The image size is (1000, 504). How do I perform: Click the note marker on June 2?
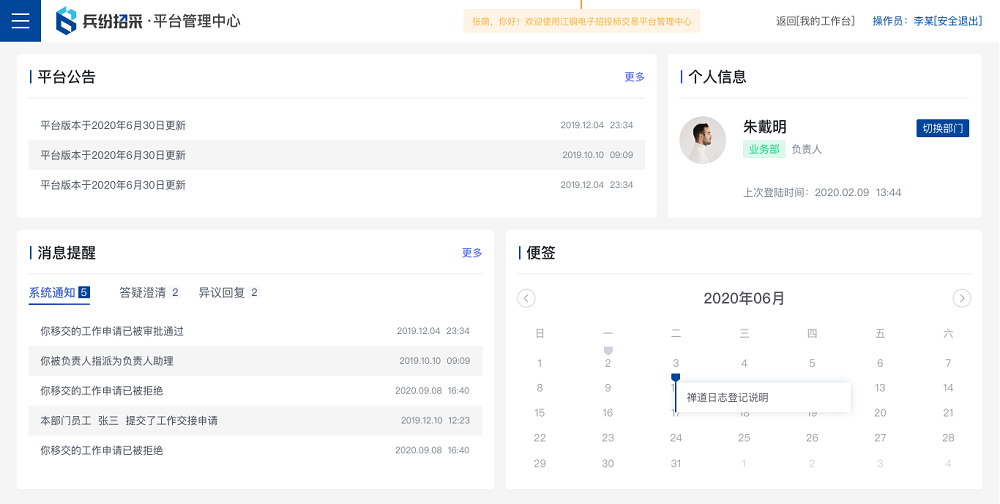coord(608,351)
